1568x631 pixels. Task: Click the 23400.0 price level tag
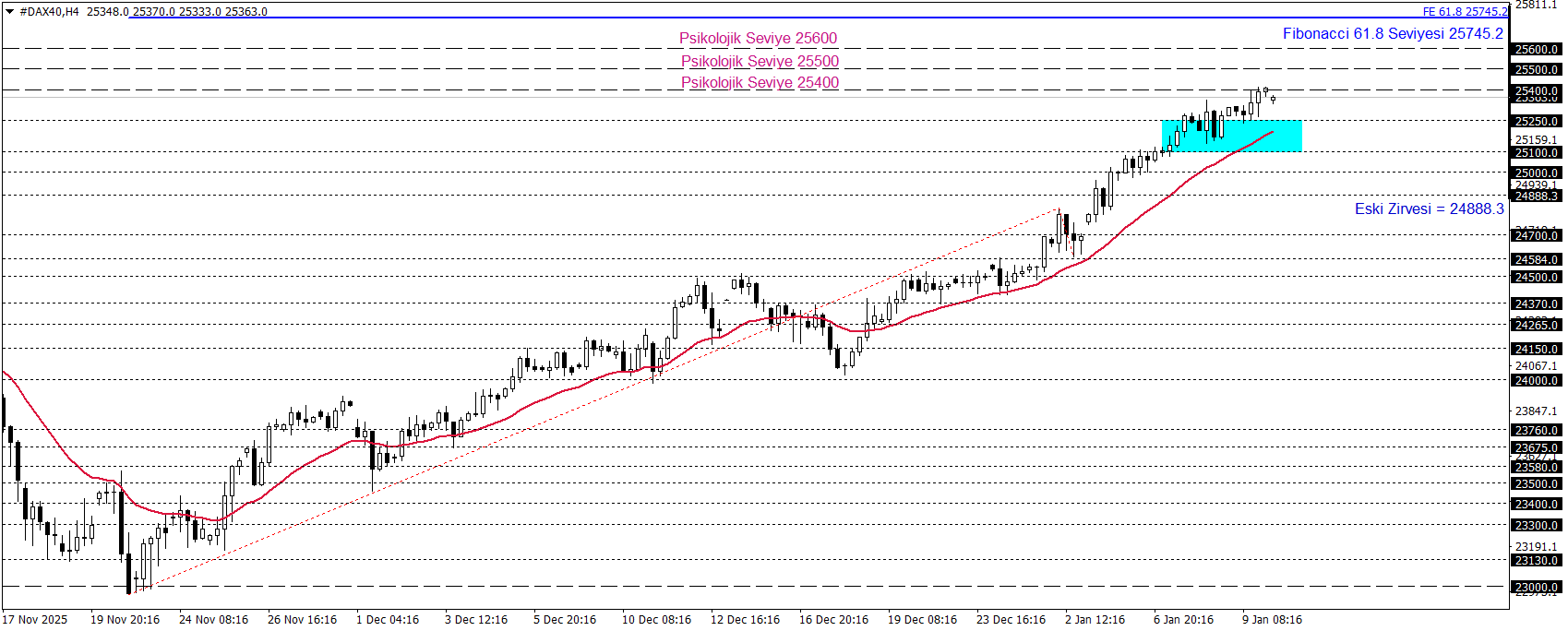(1537, 505)
